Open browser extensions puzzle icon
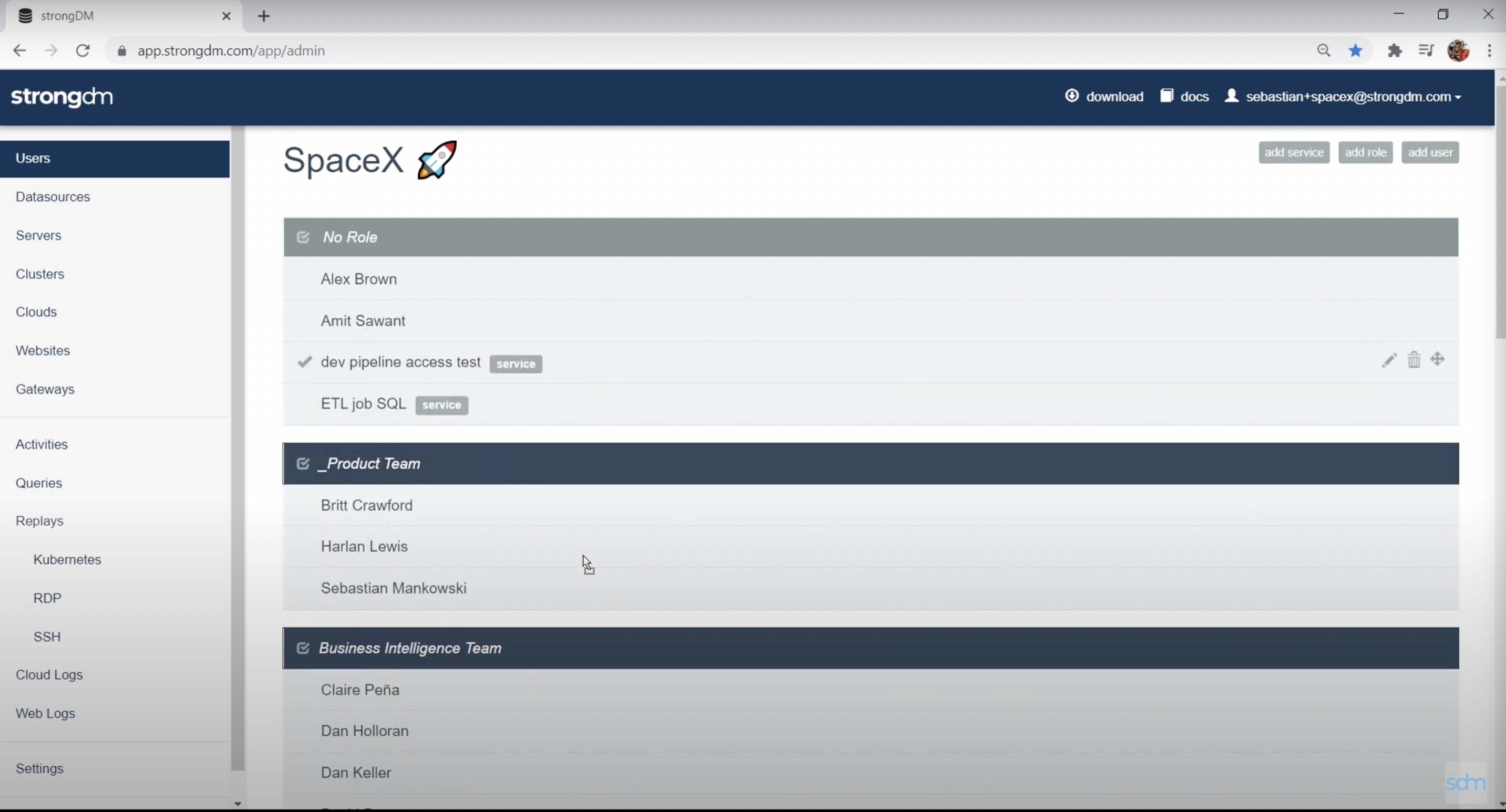 pyautogui.click(x=1394, y=51)
